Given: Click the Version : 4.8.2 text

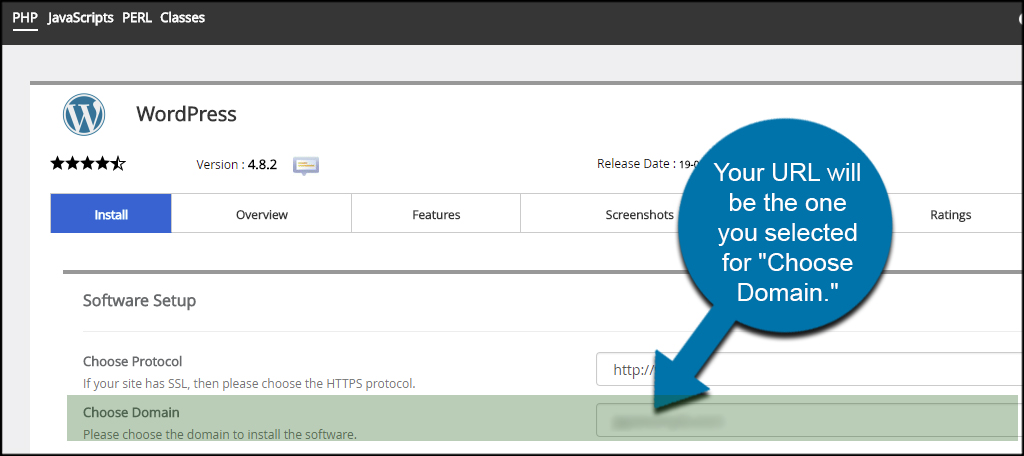Looking at the screenshot, I should coord(236,165).
